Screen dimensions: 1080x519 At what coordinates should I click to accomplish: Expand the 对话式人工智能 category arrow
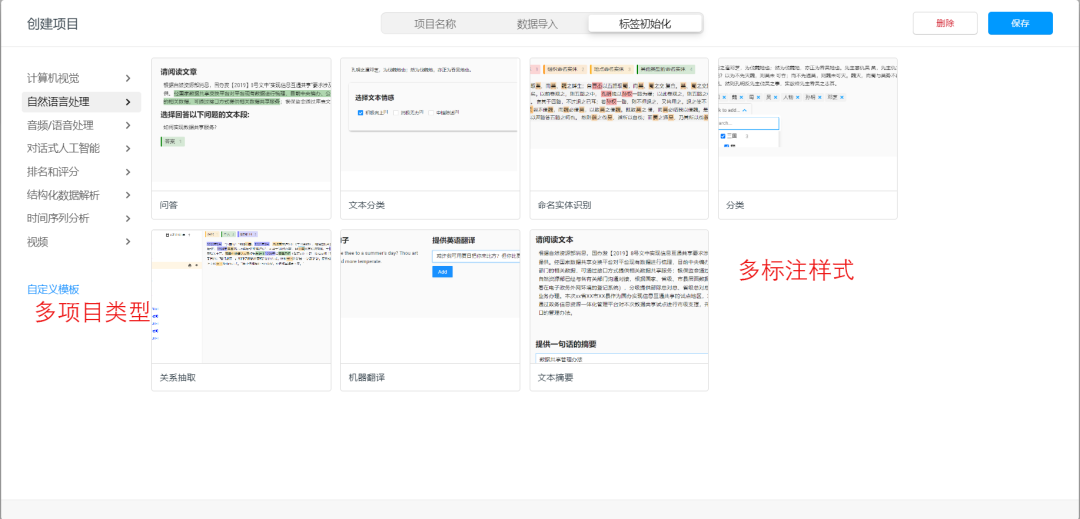[128, 148]
